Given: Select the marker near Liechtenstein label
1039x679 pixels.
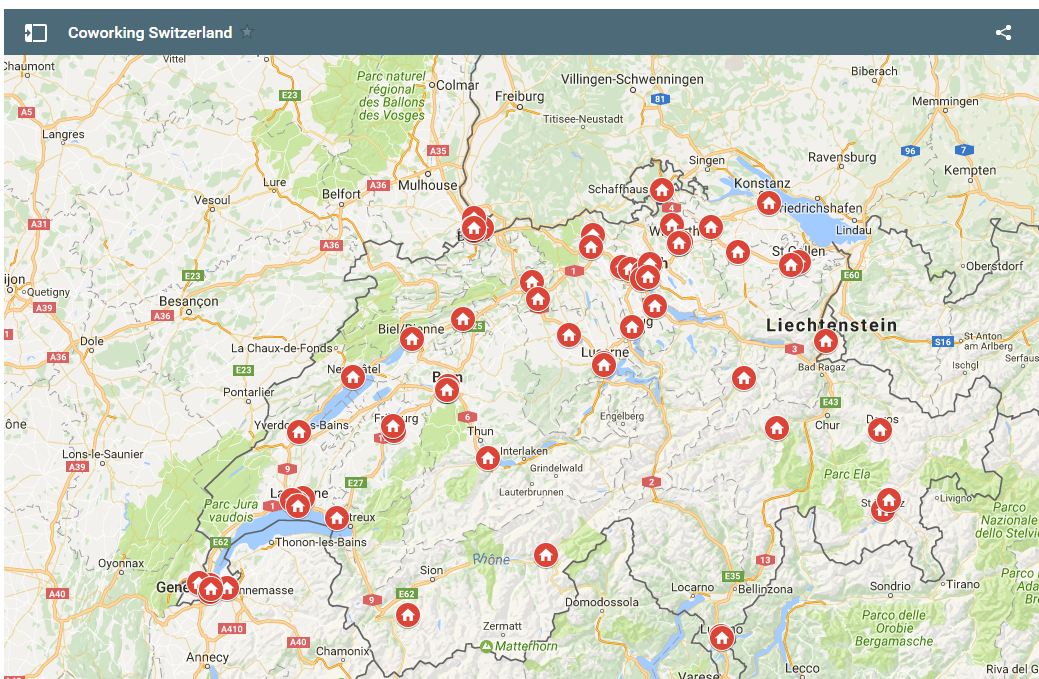Looking at the screenshot, I should point(826,341).
